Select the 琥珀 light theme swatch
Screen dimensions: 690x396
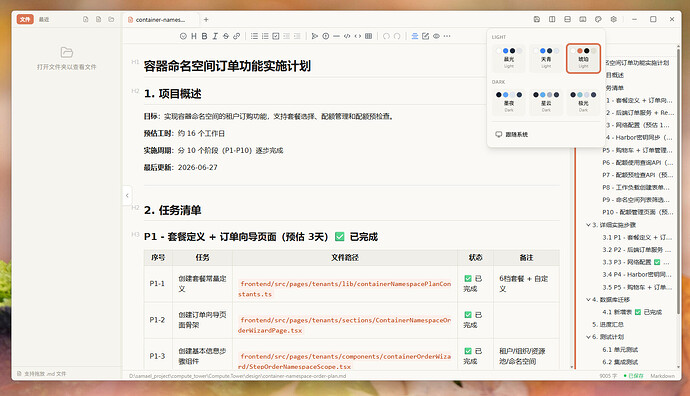[583, 58]
